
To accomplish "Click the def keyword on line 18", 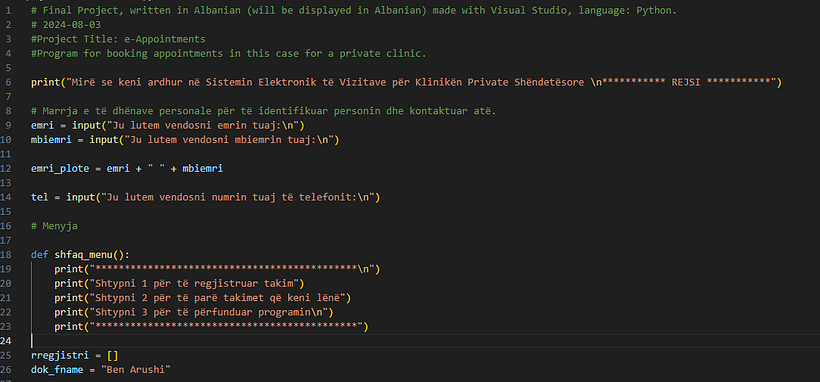I will [40, 255].
